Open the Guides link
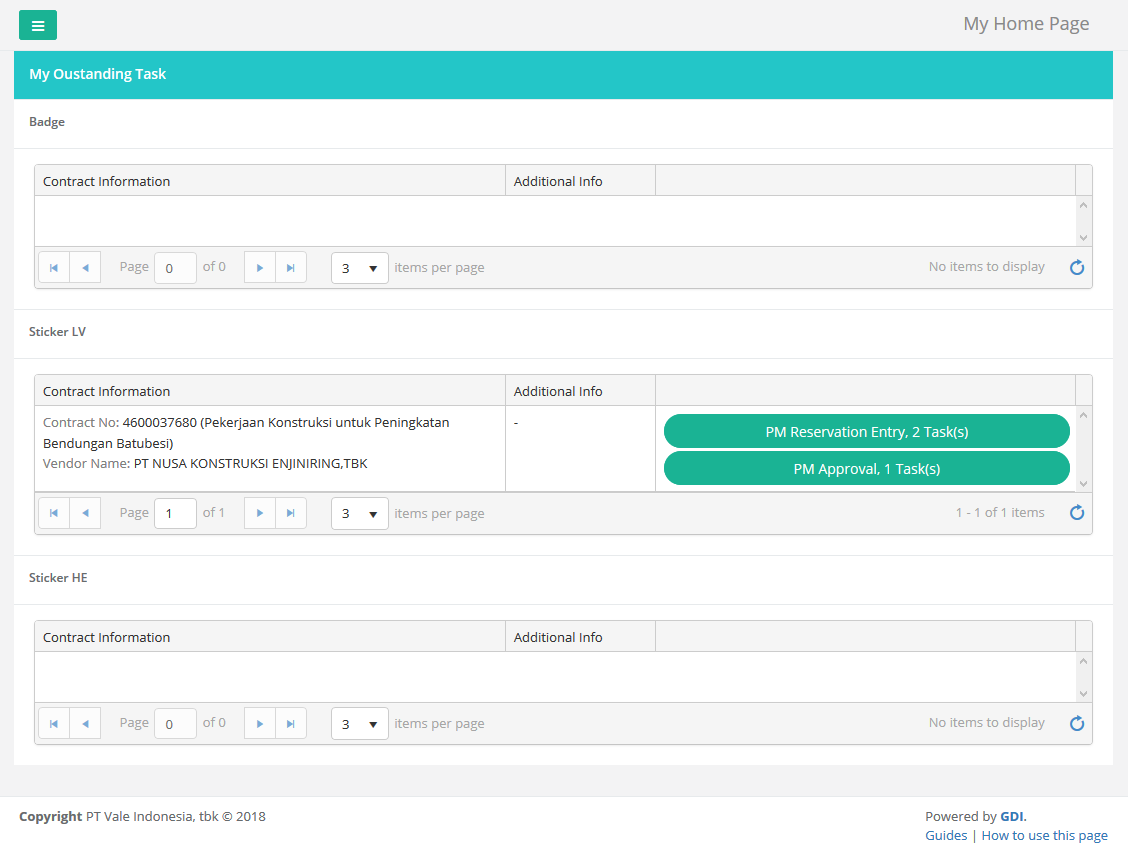This screenshot has height=863, width=1128. pos(946,836)
